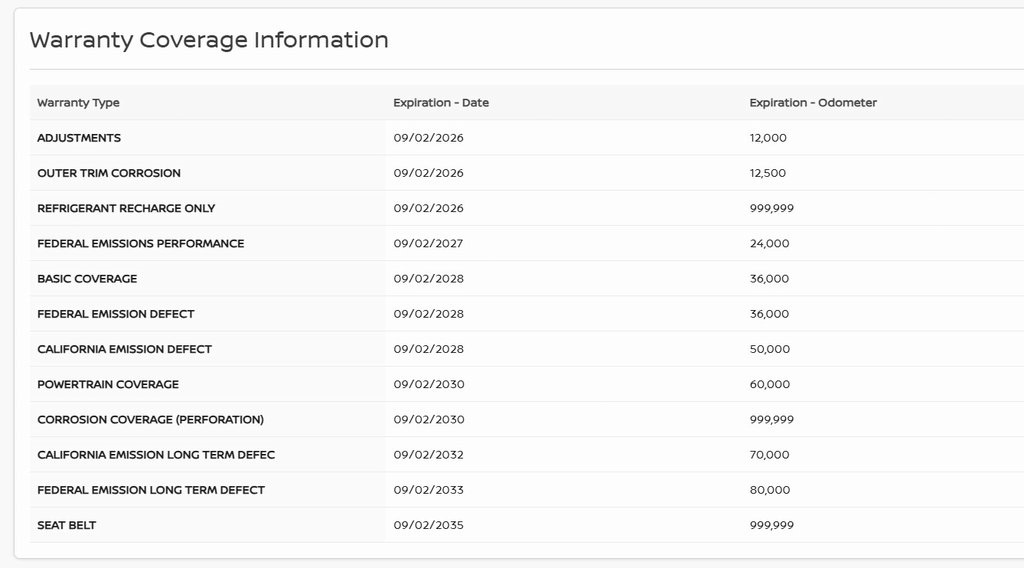
Task: Select the 12,500 odometer expiration value
Action: (768, 173)
